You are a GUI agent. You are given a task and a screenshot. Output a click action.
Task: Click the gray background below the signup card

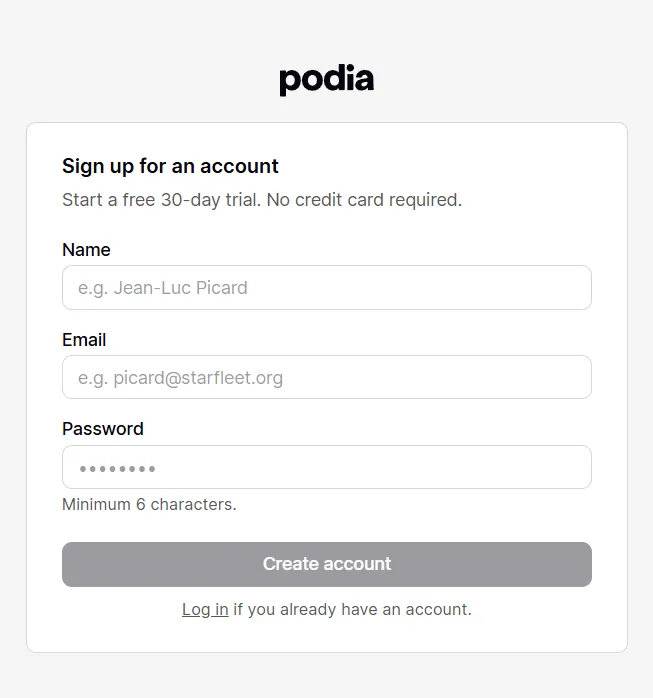tap(326, 678)
